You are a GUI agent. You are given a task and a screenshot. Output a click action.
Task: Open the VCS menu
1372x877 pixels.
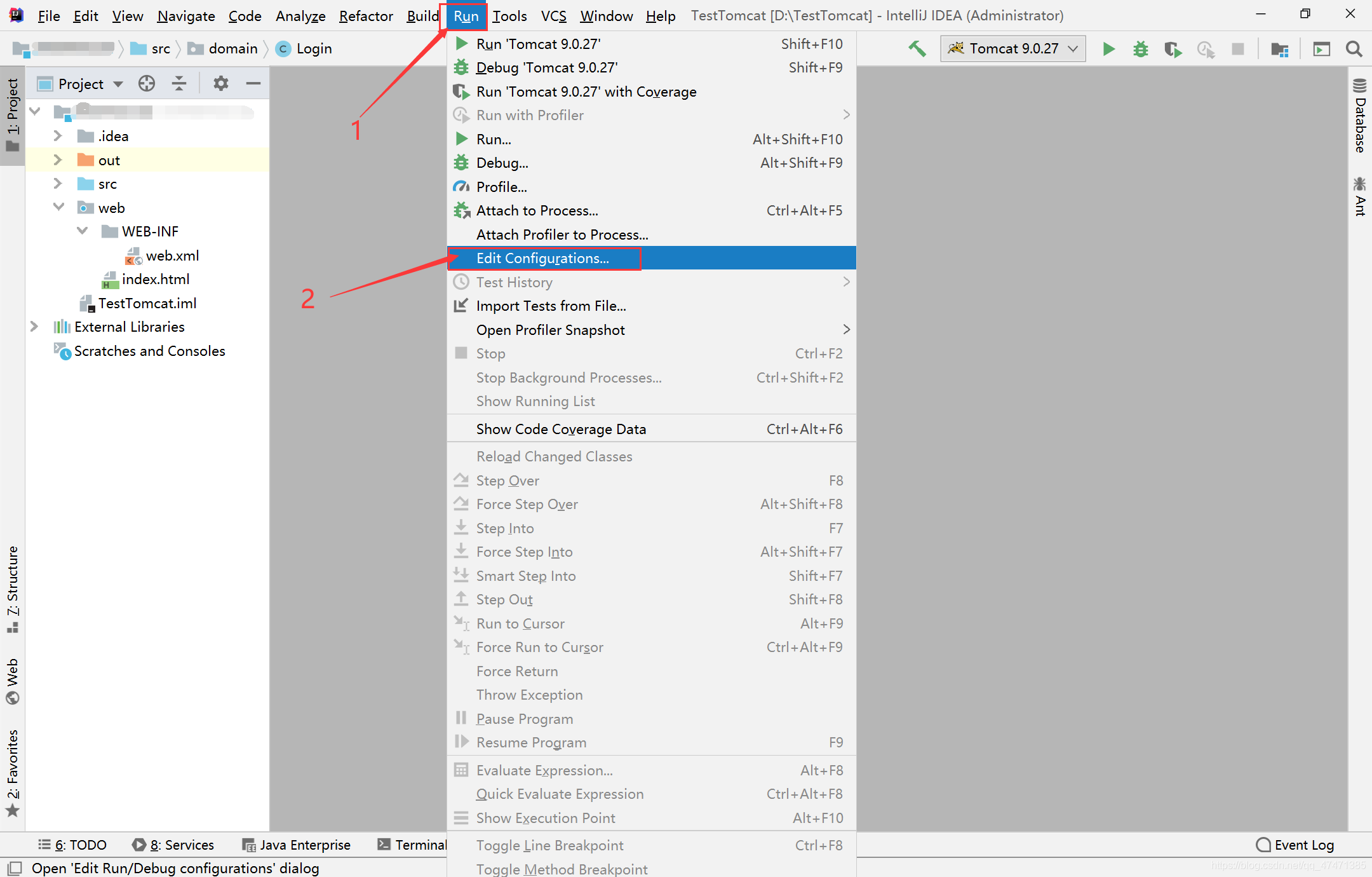pos(554,16)
